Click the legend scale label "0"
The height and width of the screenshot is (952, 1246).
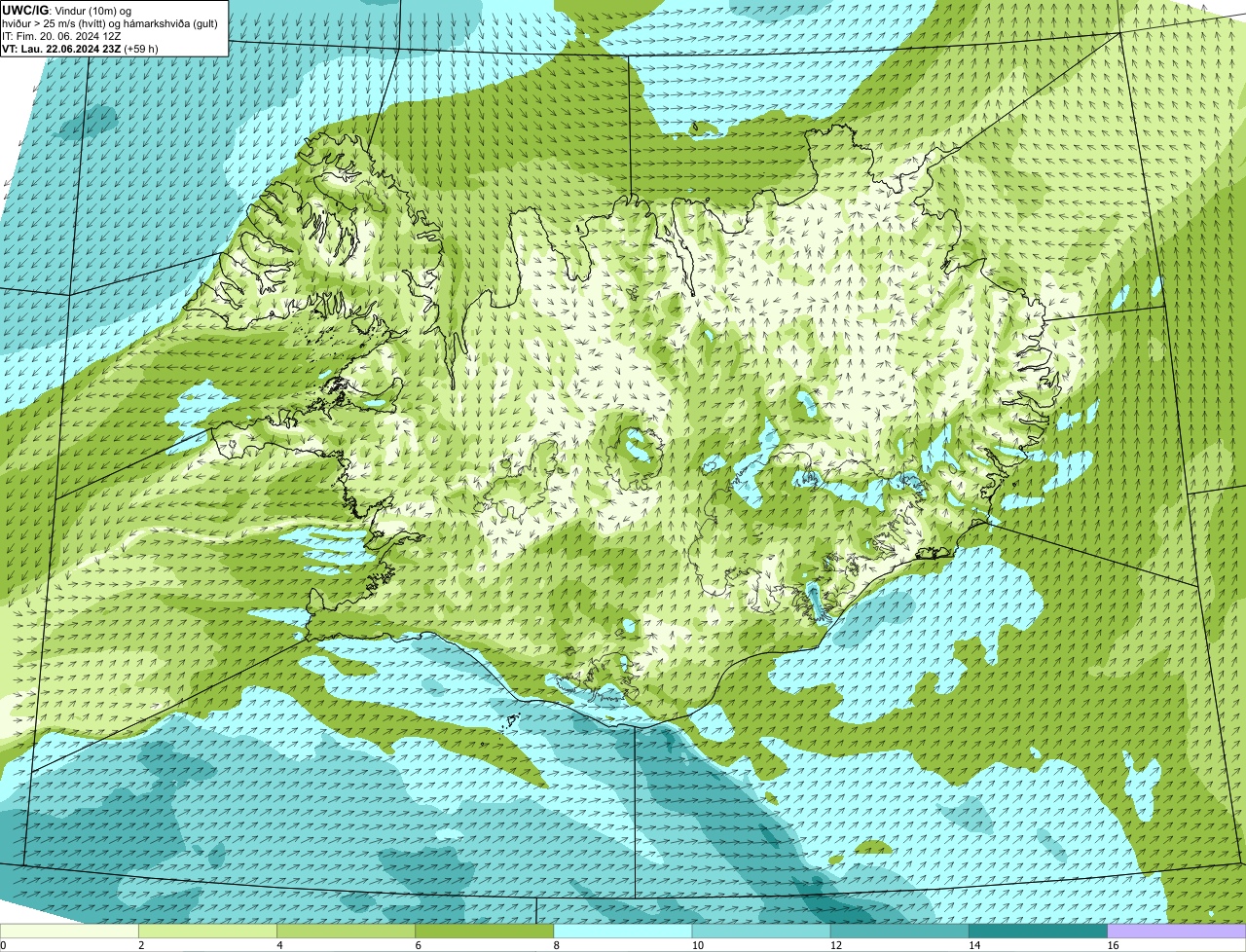(4, 945)
